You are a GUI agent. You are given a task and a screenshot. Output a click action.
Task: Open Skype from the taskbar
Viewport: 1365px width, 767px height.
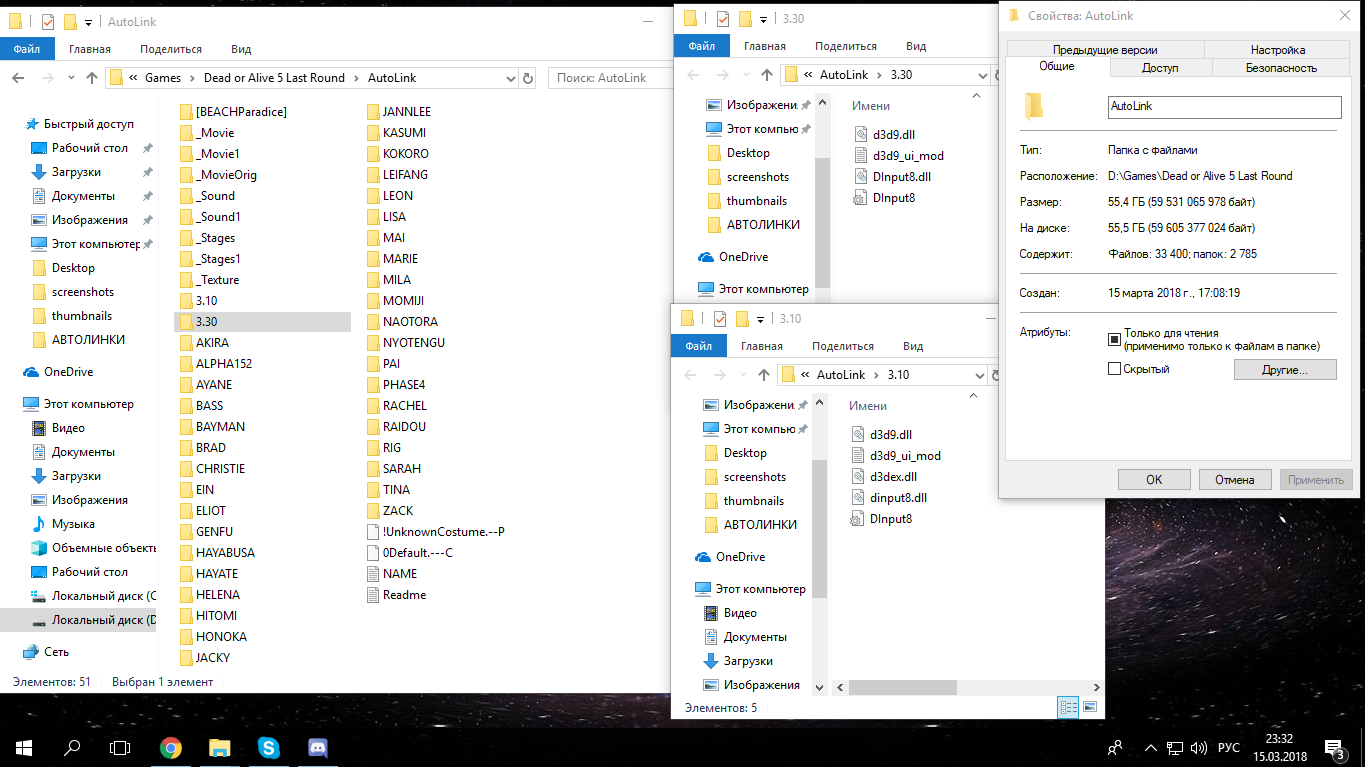pos(268,747)
